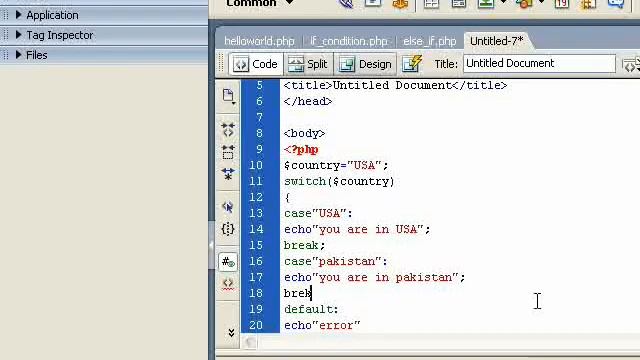This screenshot has width=640, height=360.
Task: Click the Email Link icon in Insert bar
Action: click(373, 4)
